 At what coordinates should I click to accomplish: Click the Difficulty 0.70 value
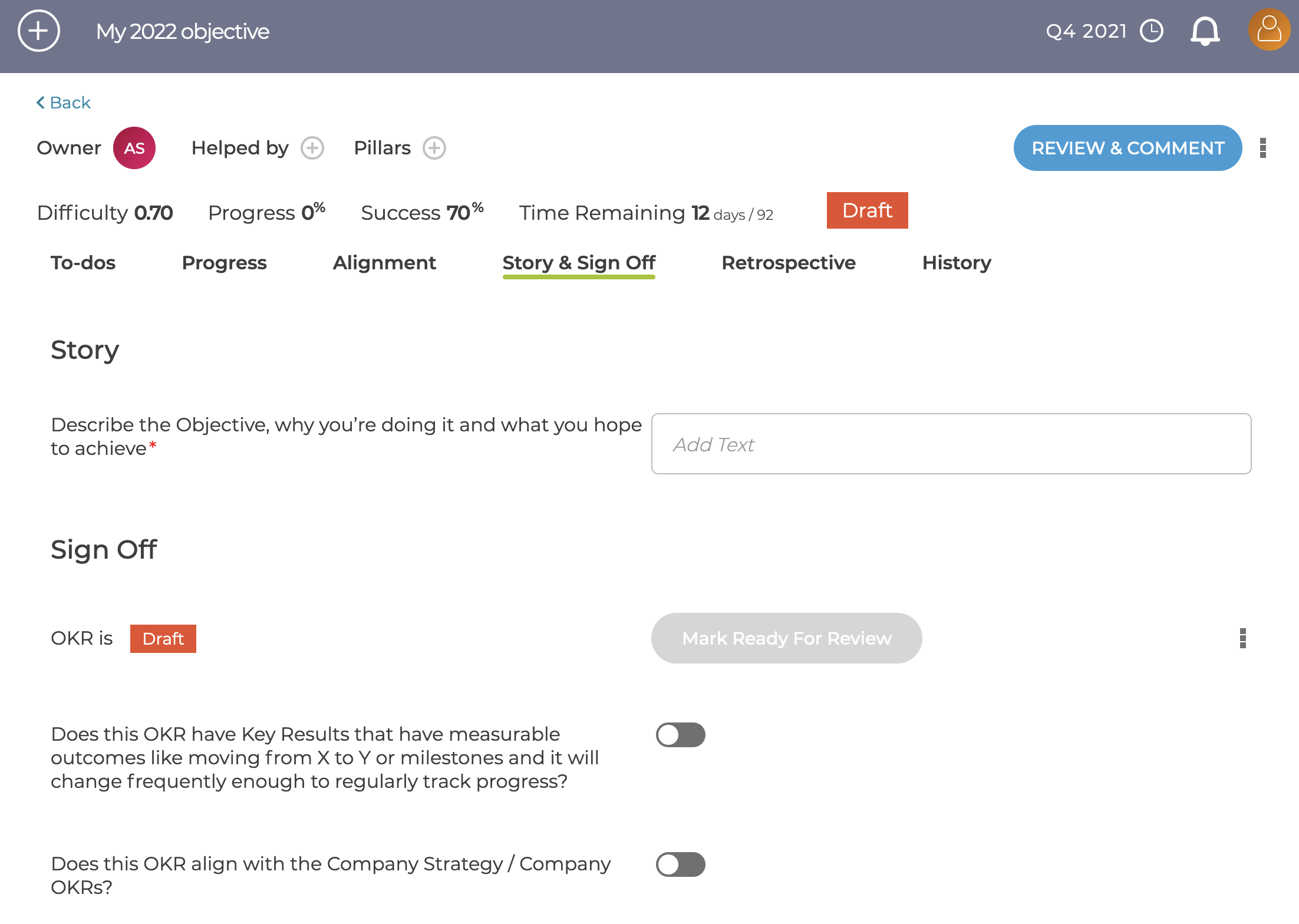pos(105,213)
